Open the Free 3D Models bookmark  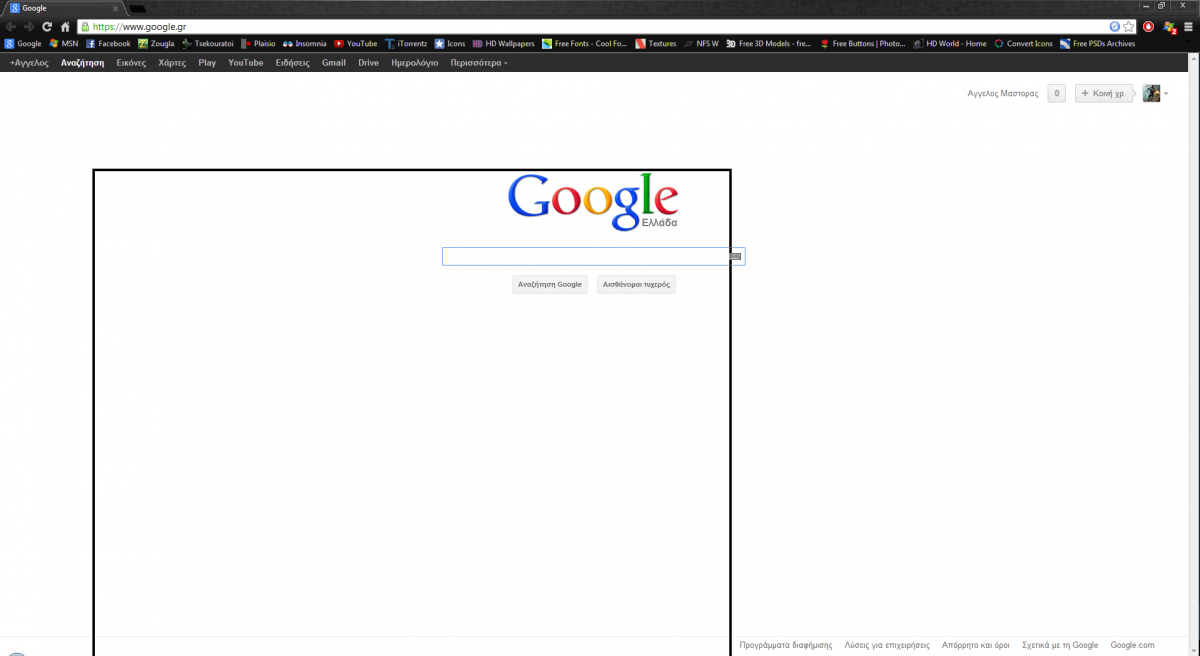(769, 44)
